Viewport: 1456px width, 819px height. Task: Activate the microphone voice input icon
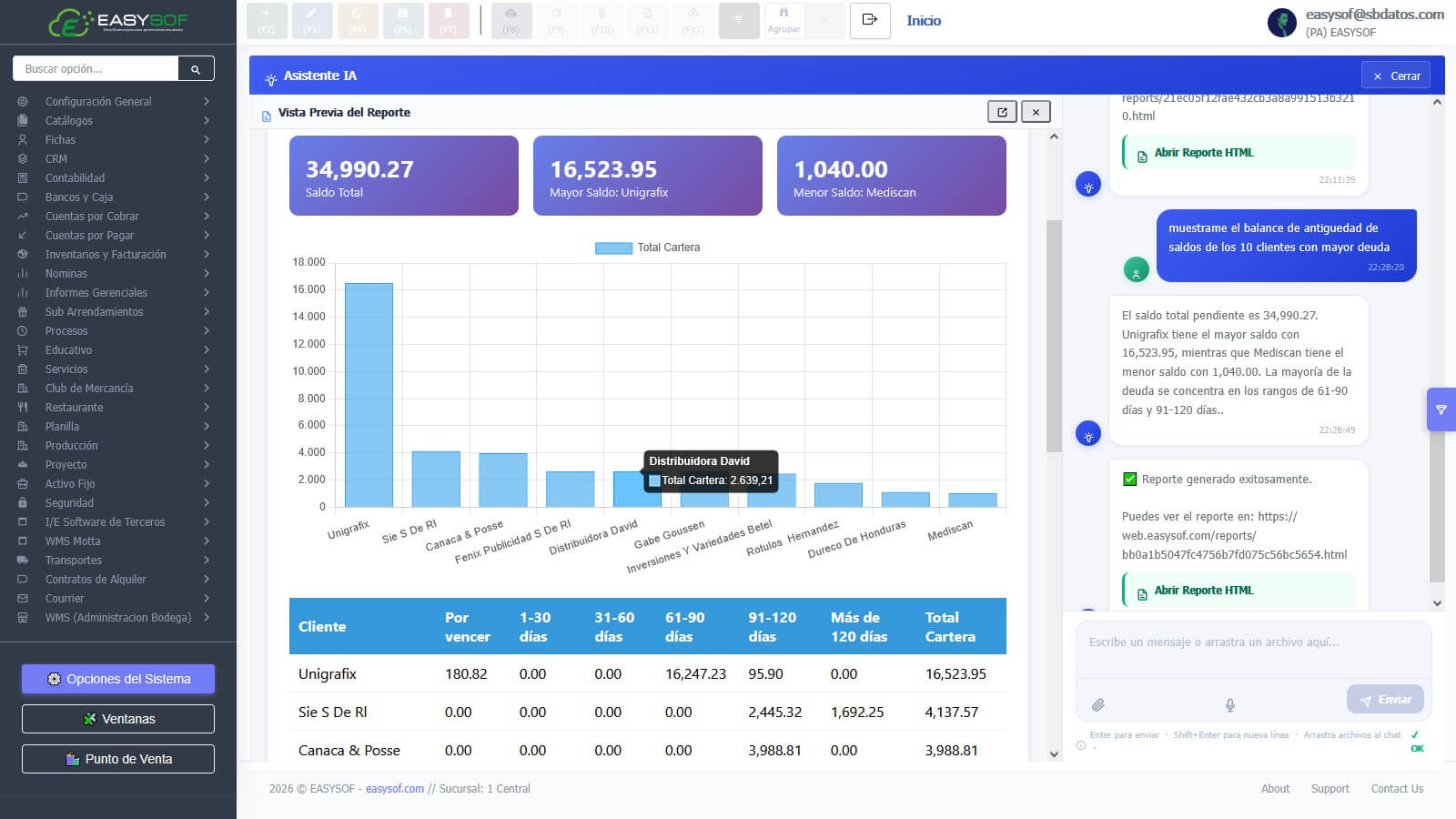[1229, 704]
